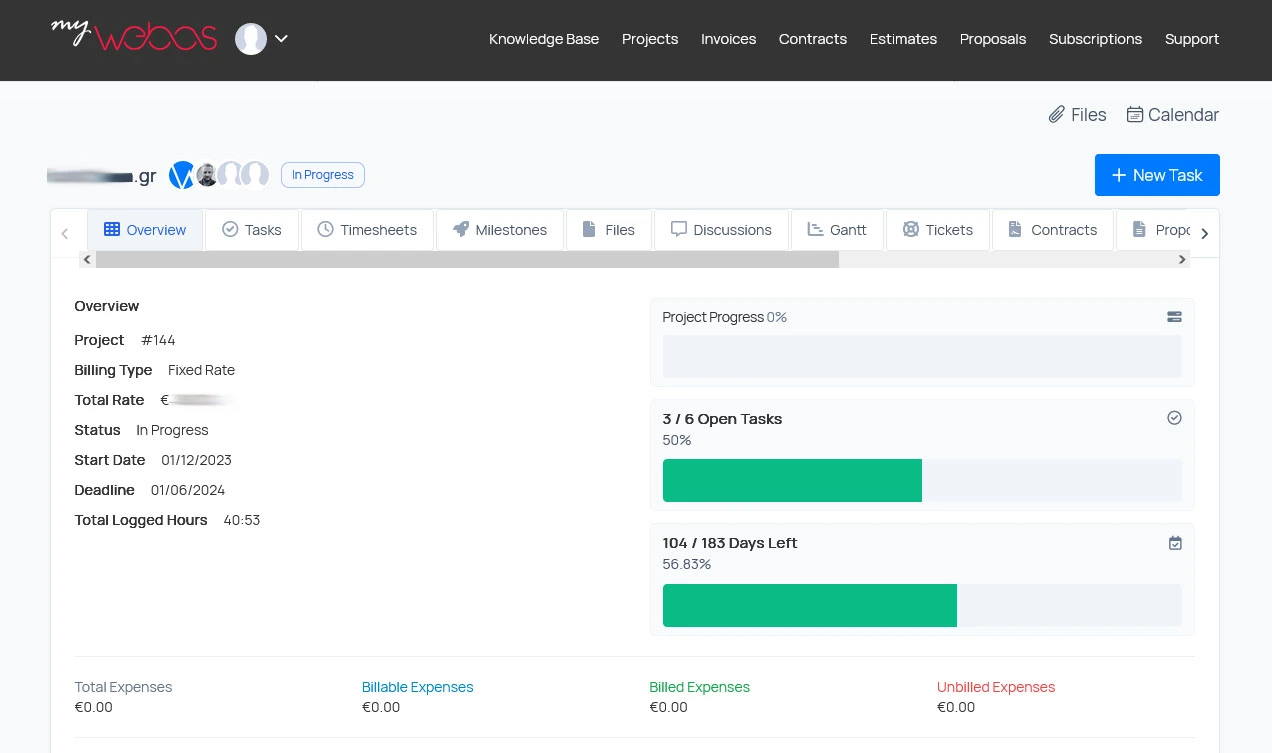Click the In Progress status badge
The height and width of the screenshot is (753, 1272).
pyautogui.click(x=322, y=175)
